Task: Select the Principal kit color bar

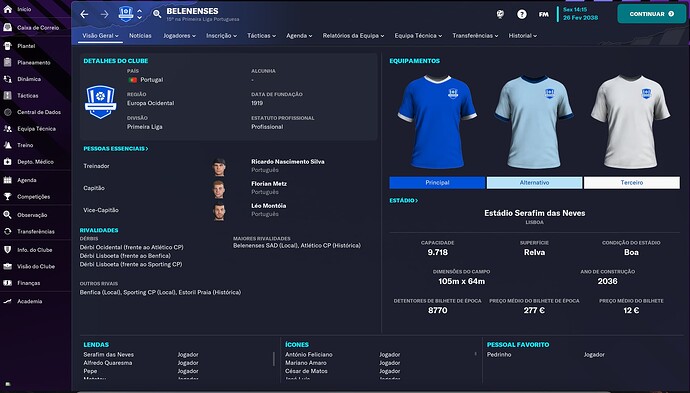Action: pos(437,183)
